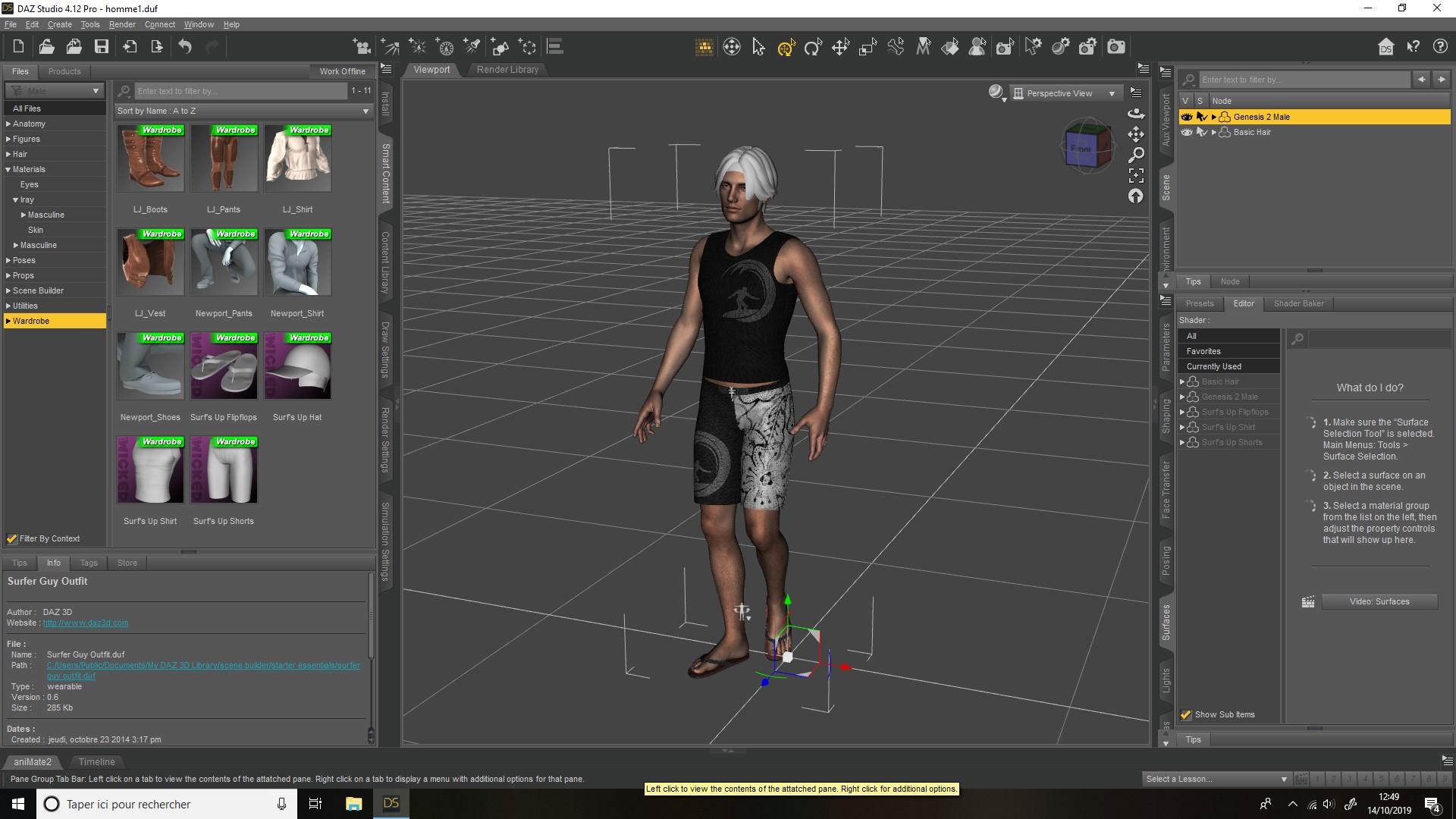Select the ActivePose bone tool
1456x819 pixels.
point(896,47)
